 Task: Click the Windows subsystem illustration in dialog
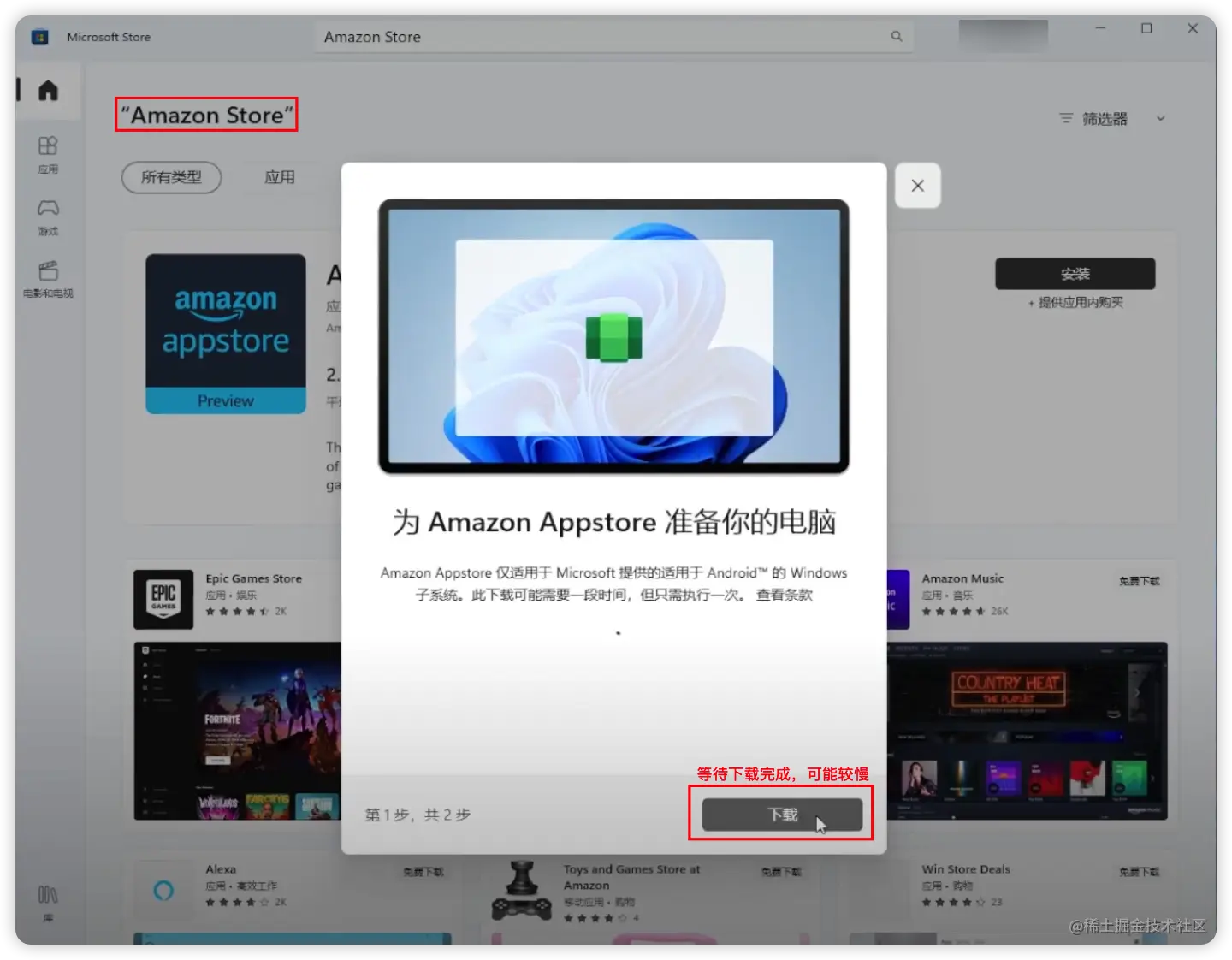tap(614, 336)
